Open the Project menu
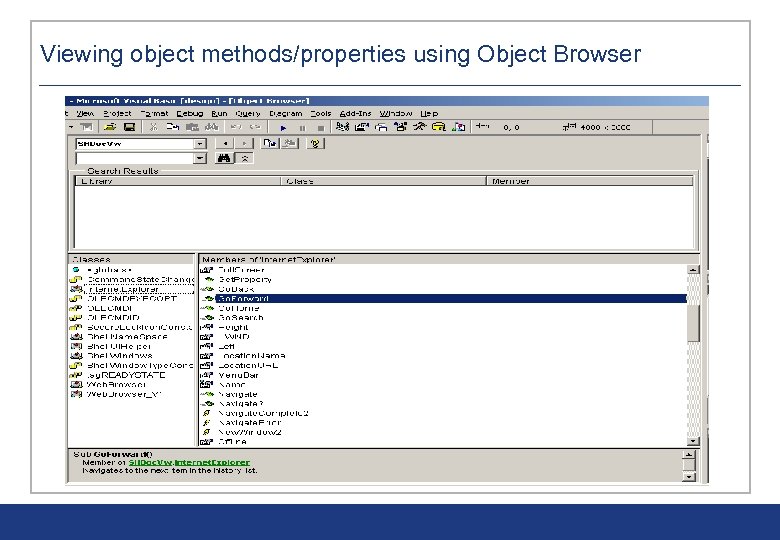780x540 pixels. [x=117, y=113]
